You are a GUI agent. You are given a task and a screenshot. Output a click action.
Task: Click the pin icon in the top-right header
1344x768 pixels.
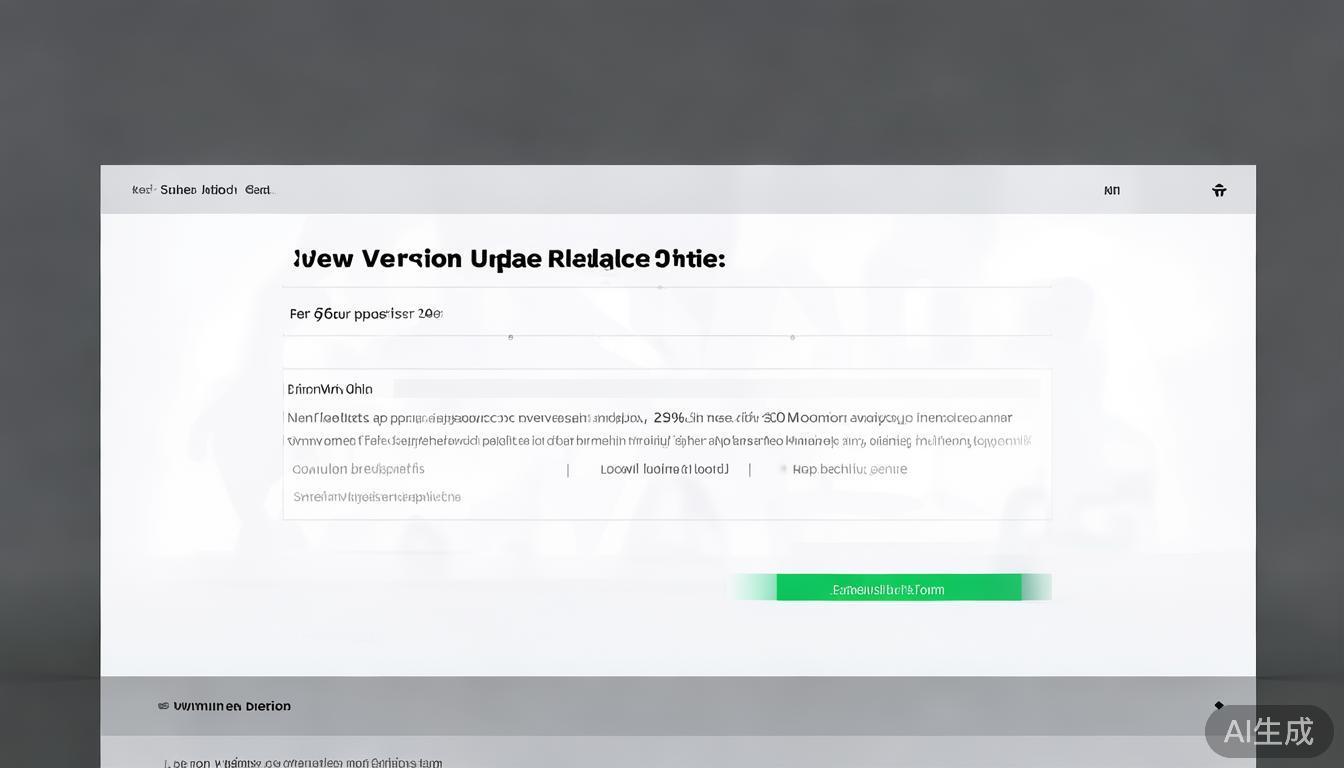[x=1219, y=190]
